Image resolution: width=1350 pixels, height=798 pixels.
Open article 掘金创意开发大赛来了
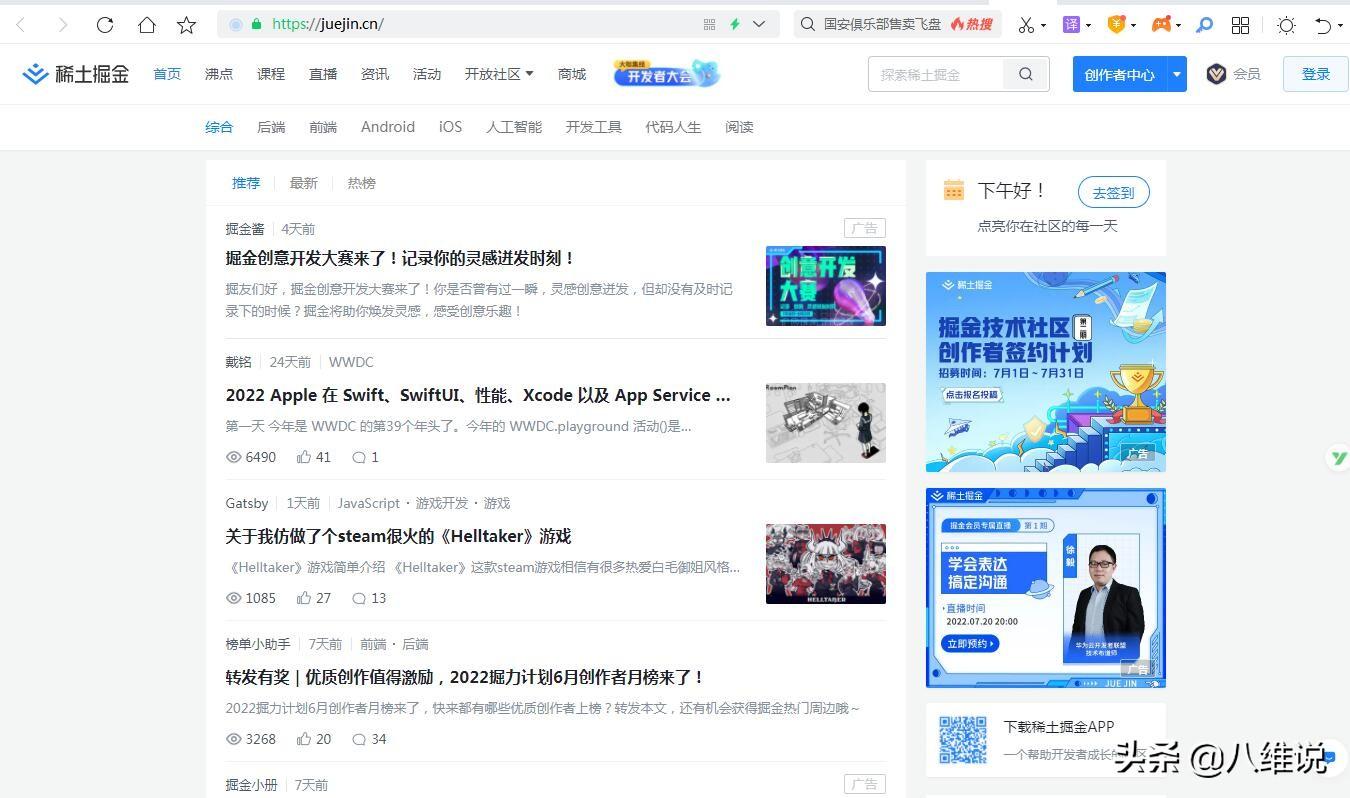click(400, 258)
